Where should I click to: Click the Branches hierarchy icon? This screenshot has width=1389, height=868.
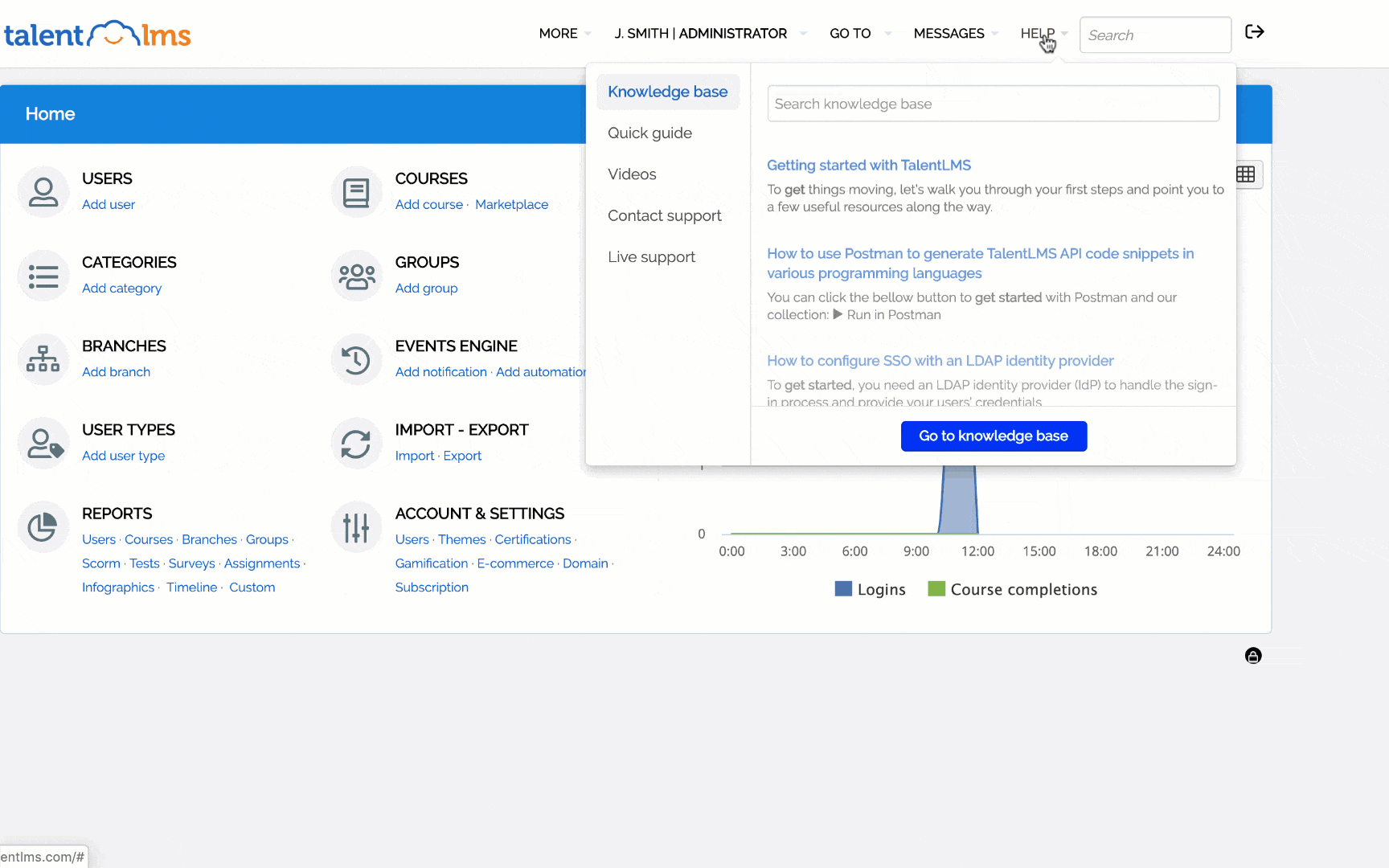click(43, 359)
